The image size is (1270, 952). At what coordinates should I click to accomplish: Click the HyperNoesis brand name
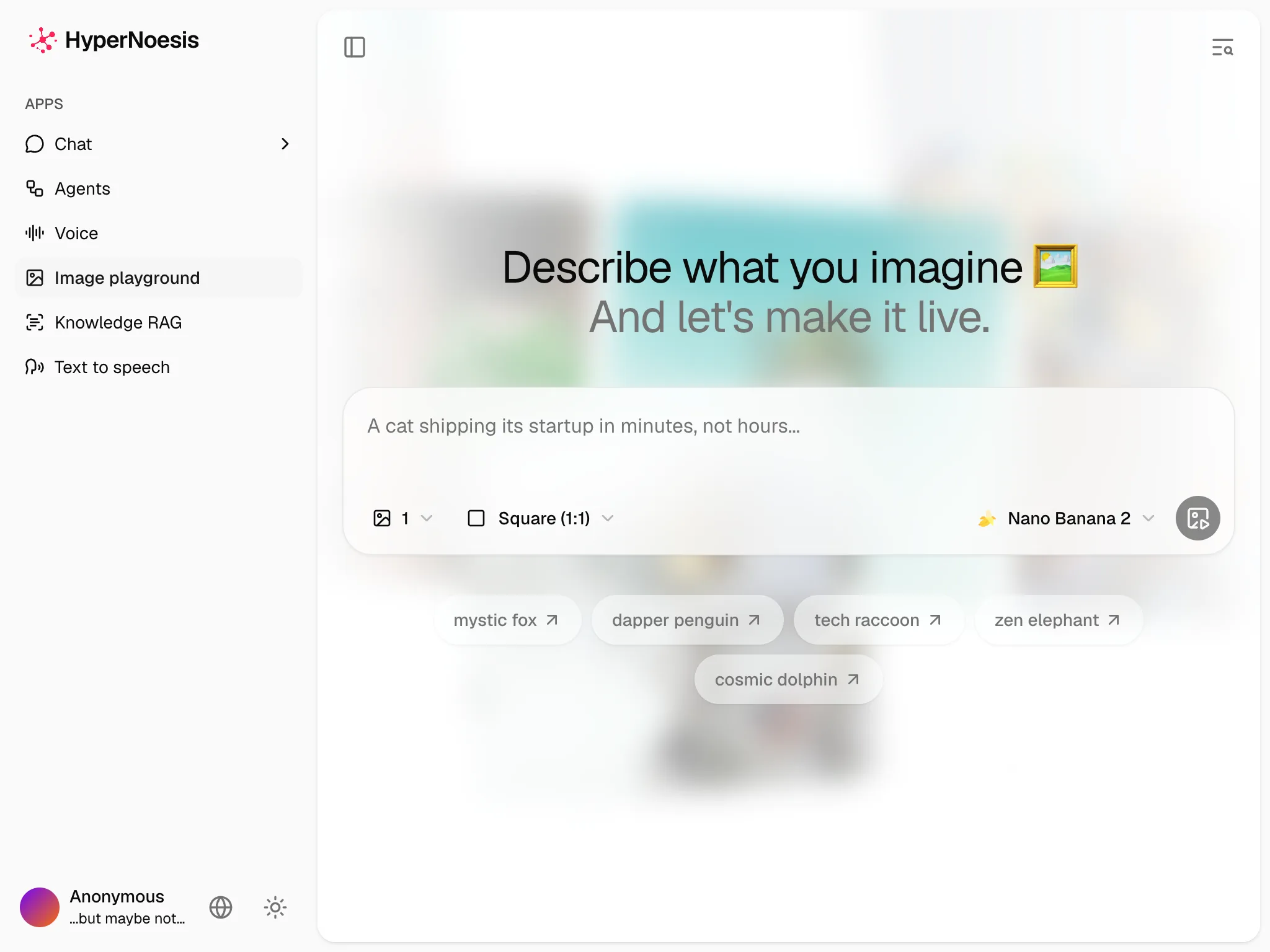pos(131,40)
